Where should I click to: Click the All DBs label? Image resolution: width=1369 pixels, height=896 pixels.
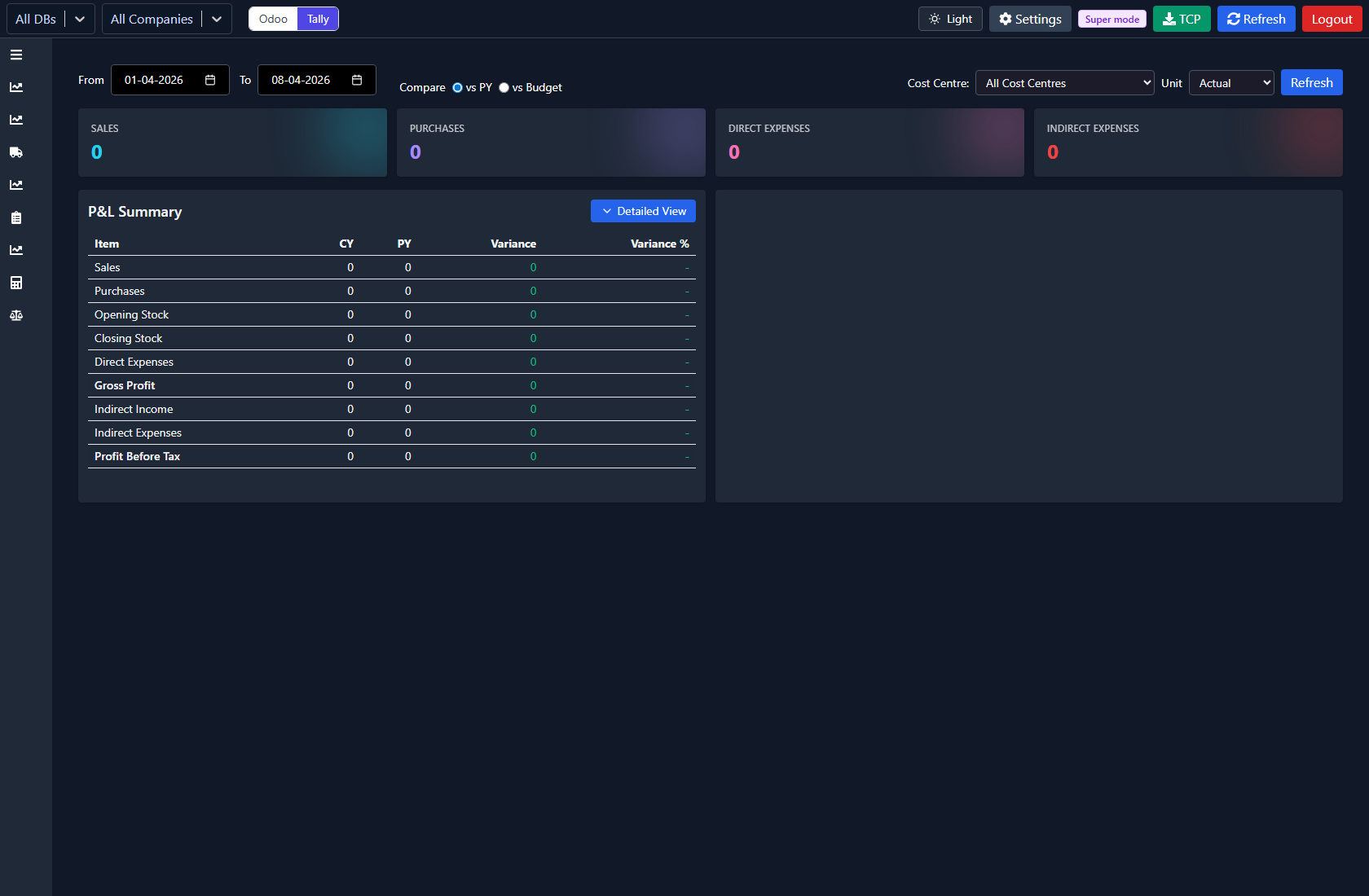click(x=36, y=19)
